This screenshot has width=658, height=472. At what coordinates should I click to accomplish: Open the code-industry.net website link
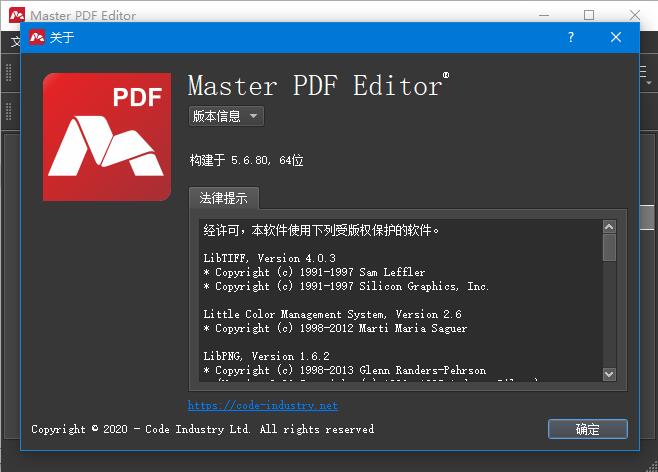coord(263,405)
